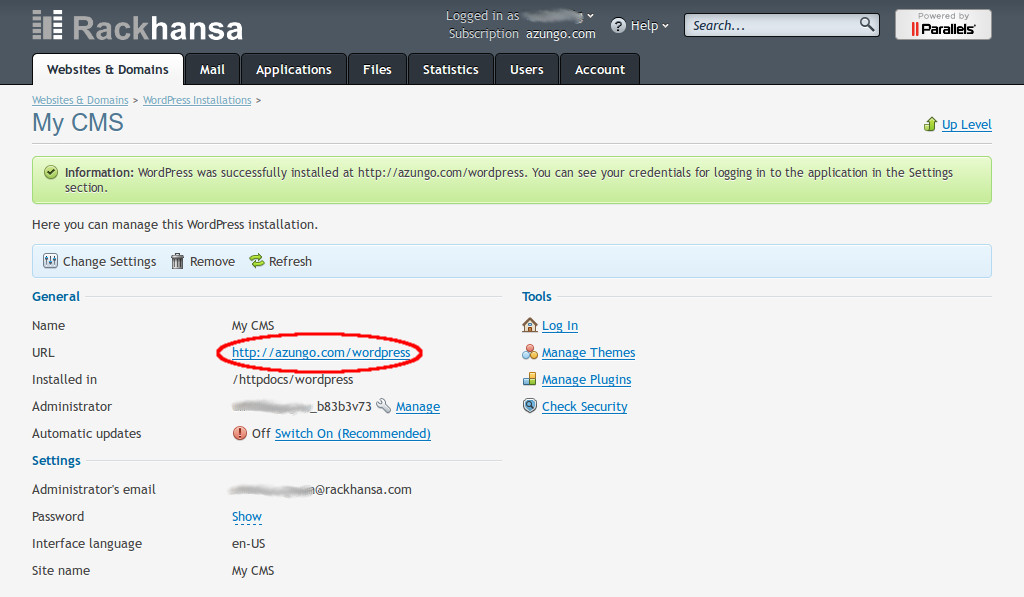The width and height of the screenshot is (1024, 597).
Task: Select the Files tab
Action: (x=377, y=69)
